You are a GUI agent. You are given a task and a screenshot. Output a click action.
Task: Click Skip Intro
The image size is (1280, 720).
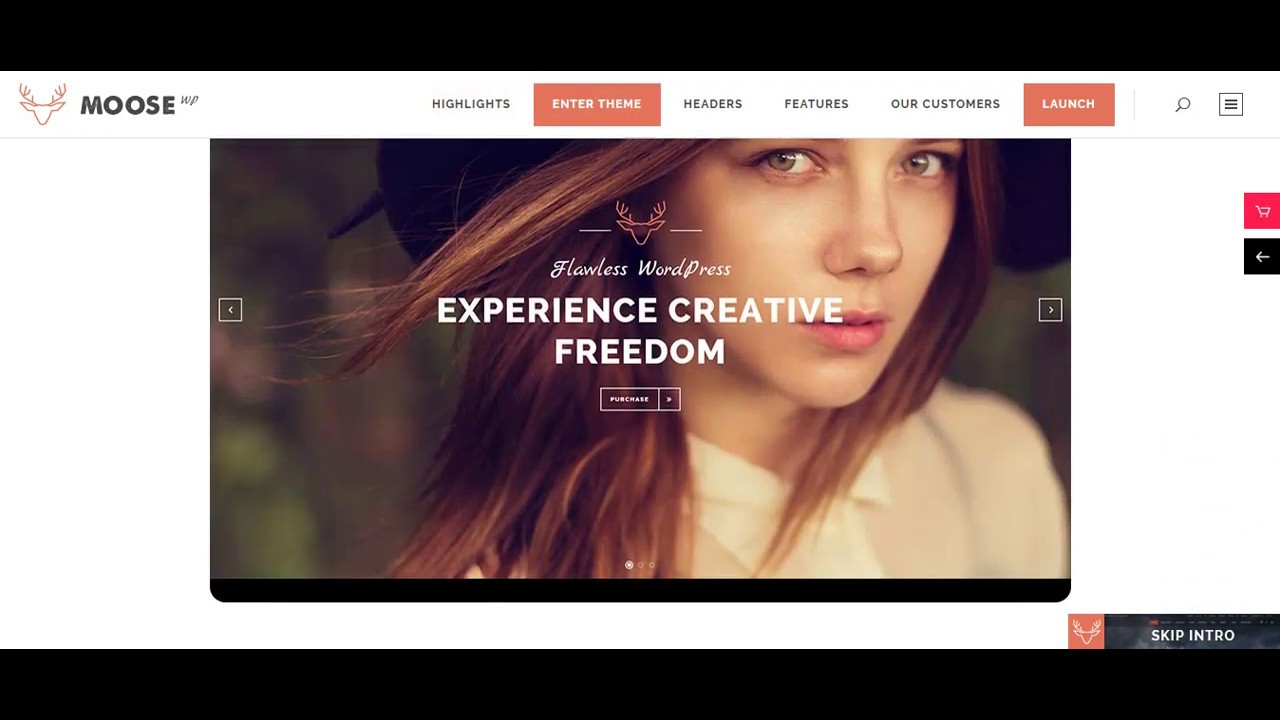coord(1192,635)
